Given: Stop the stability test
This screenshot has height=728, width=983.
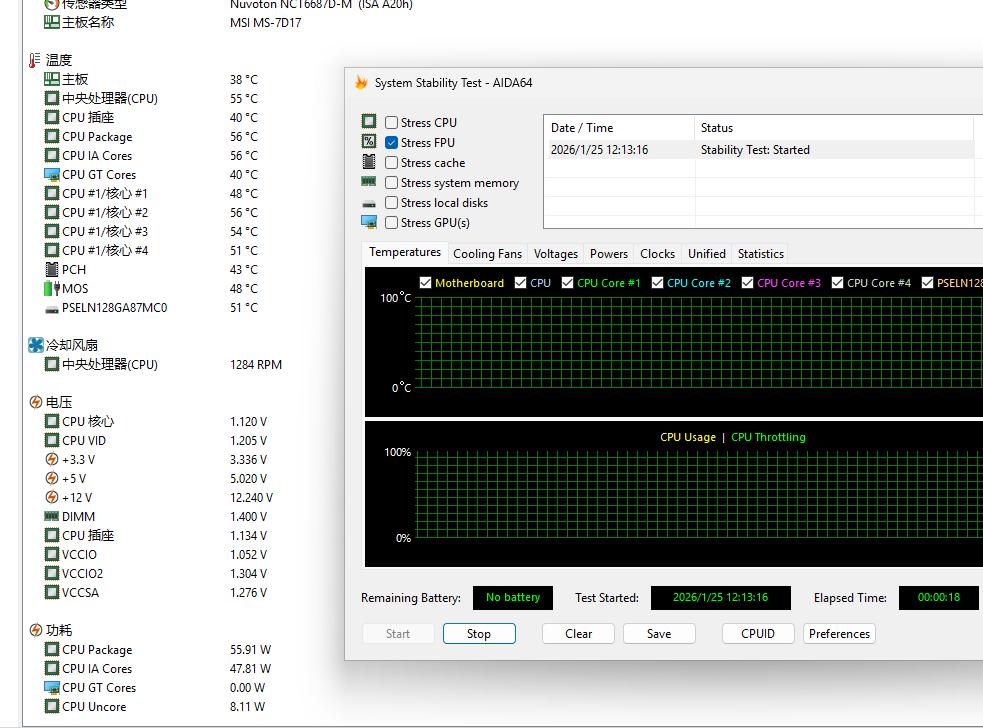Looking at the screenshot, I should [479, 633].
